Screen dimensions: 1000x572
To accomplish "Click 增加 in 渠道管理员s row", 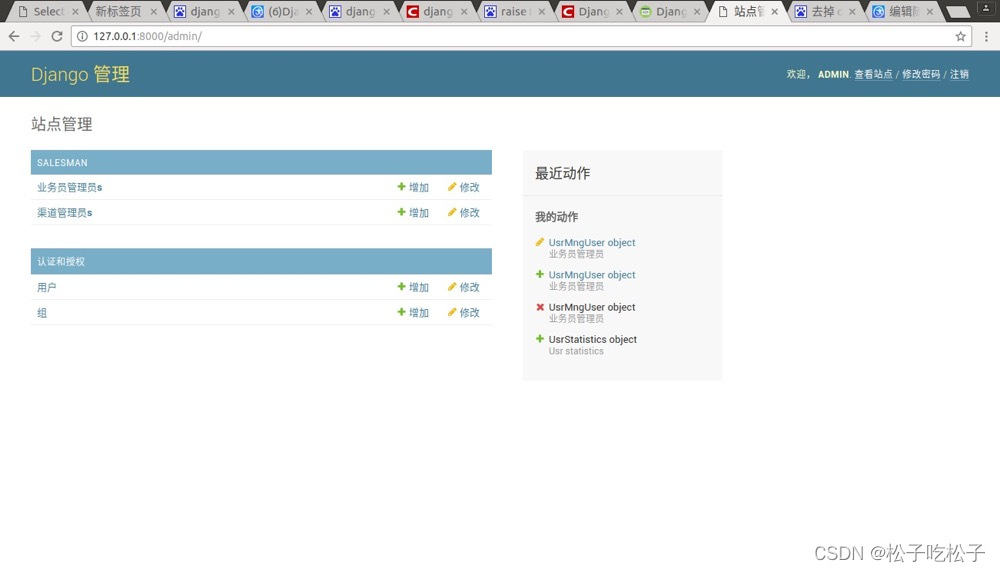I will (413, 212).
